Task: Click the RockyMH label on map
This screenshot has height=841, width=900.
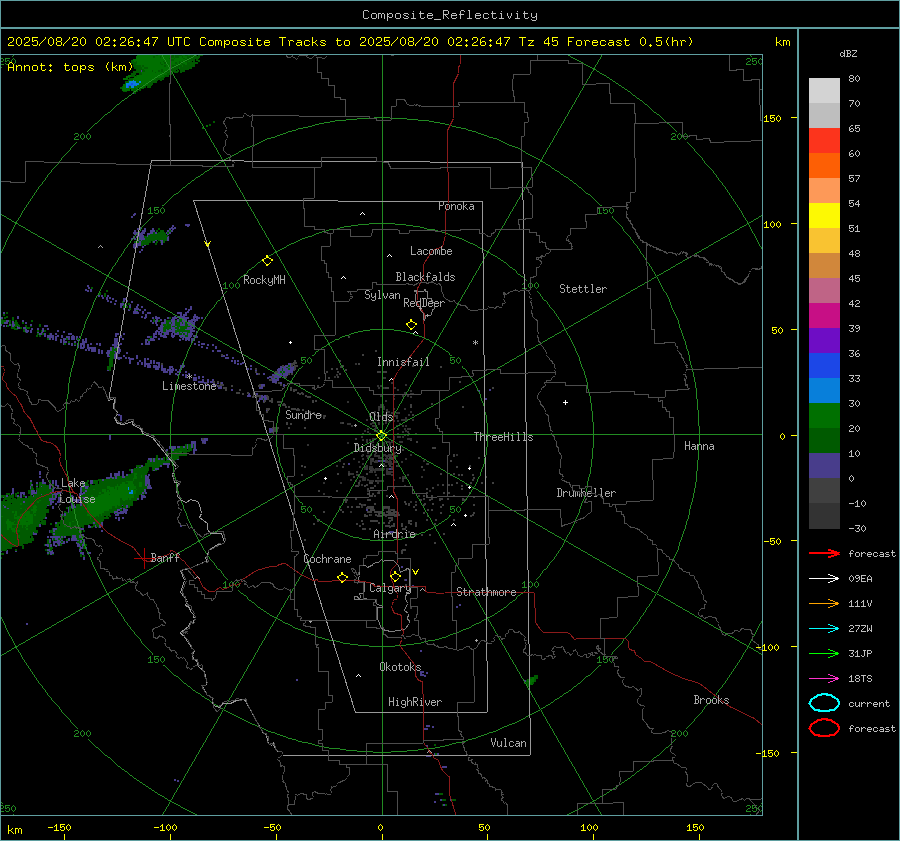Action: [x=264, y=280]
